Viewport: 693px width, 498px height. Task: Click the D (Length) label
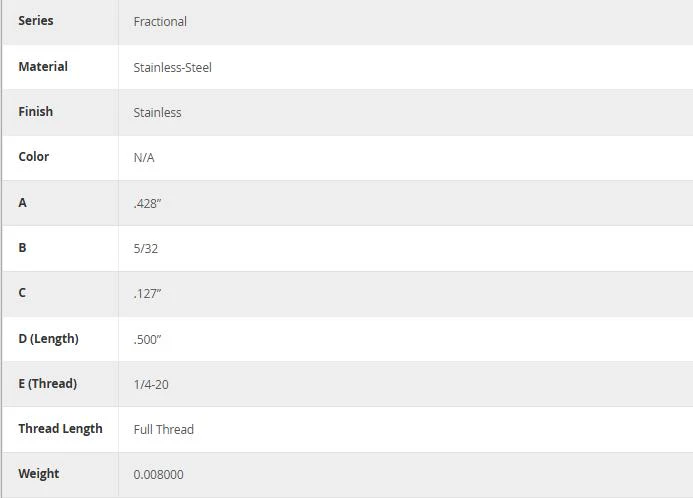tap(49, 339)
